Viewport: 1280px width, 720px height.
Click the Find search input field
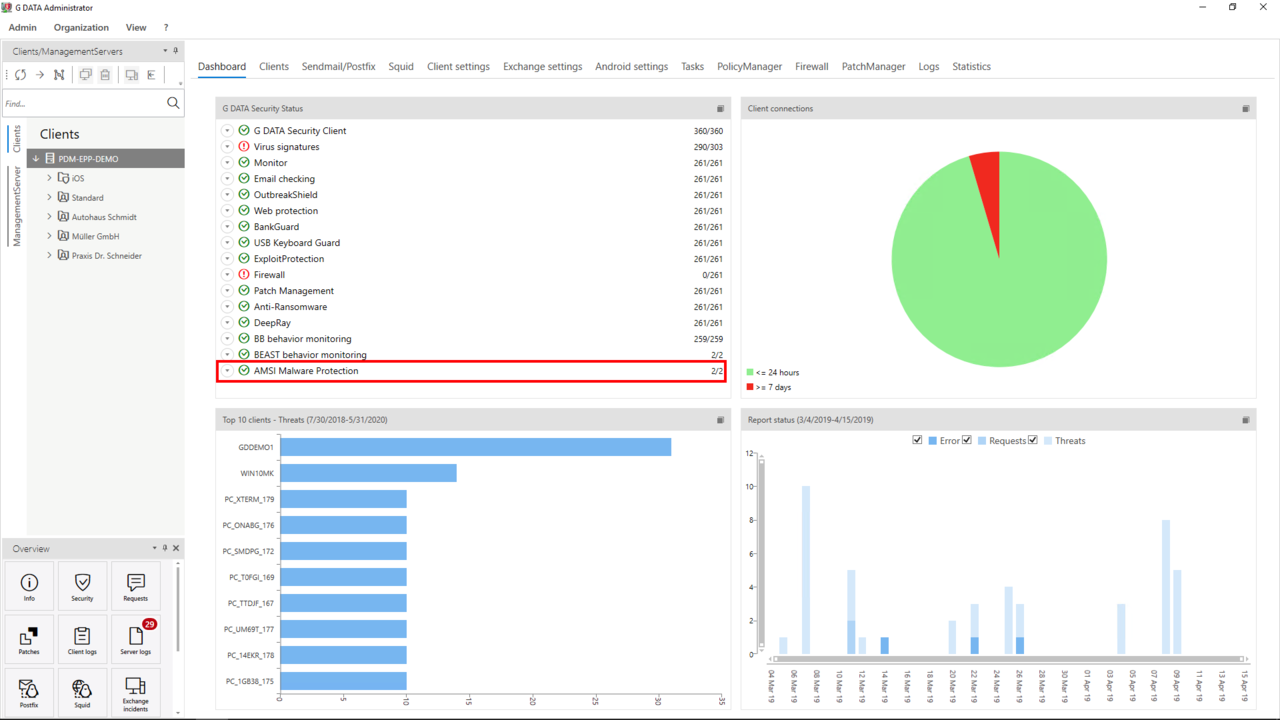[83, 103]
